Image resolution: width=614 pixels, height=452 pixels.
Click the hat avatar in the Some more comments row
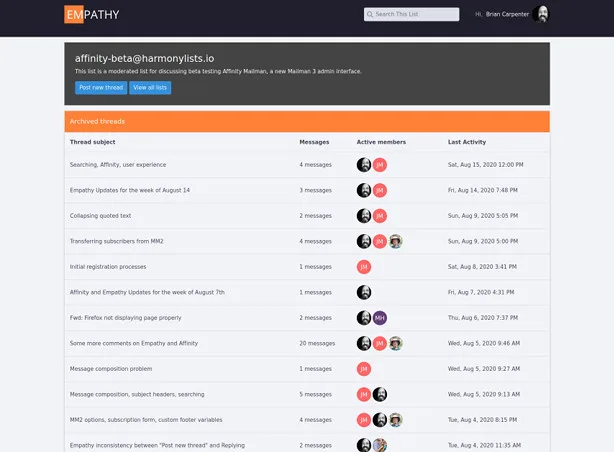point(395,343)
